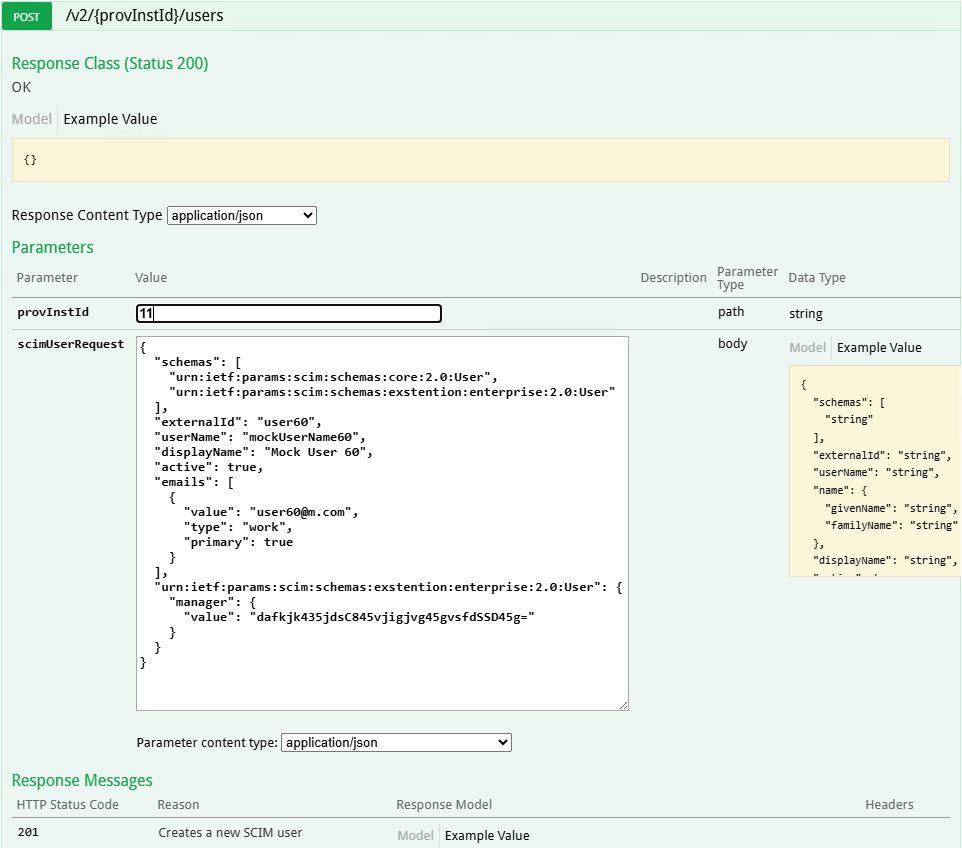This screenshot has width=962, height=848.
Task: Select Example Value tab beside scimUserRequest body
Action: tap(879, 348)
